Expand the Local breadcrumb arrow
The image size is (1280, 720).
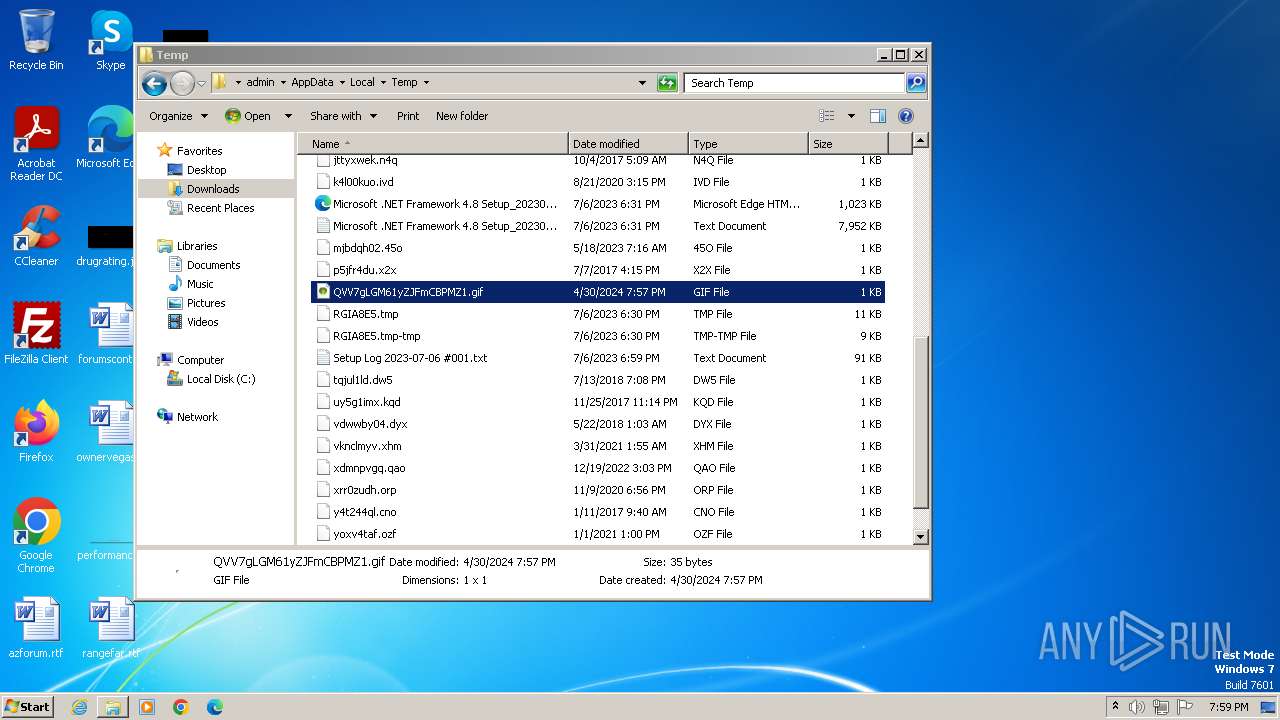[x=383, y=83]
